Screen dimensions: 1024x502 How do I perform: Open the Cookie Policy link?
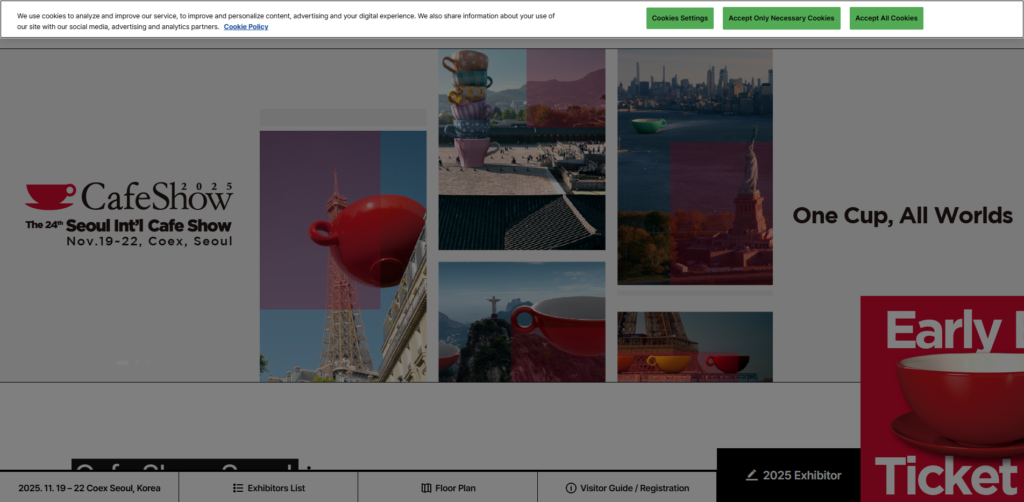coord(246,27)
